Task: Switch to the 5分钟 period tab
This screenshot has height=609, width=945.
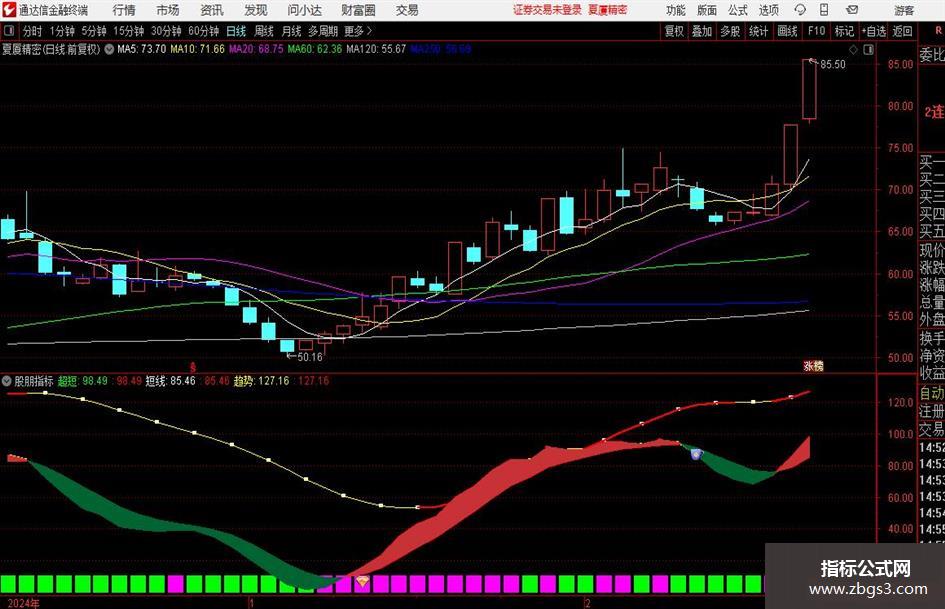Action: pos(94,31)
